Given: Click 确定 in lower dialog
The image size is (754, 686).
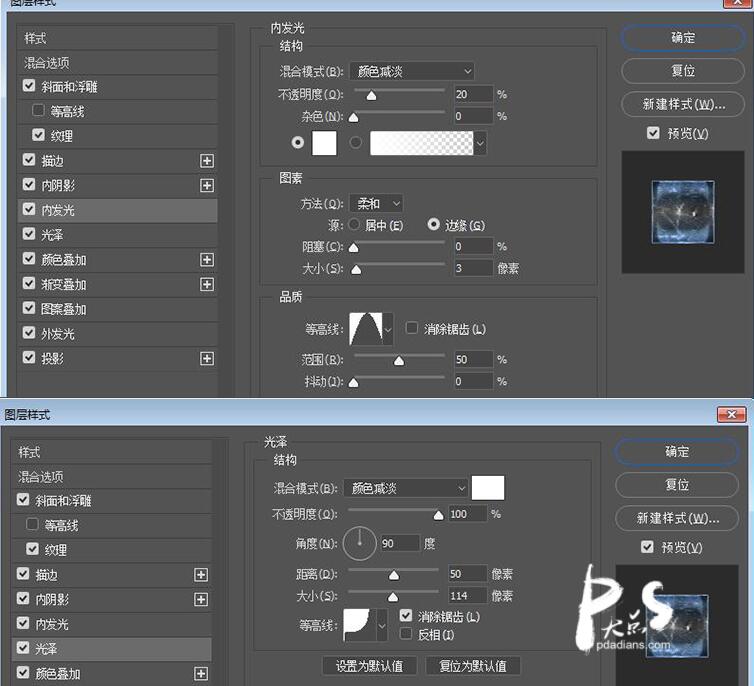Looking at the screenshot, I should pos(677,452).
